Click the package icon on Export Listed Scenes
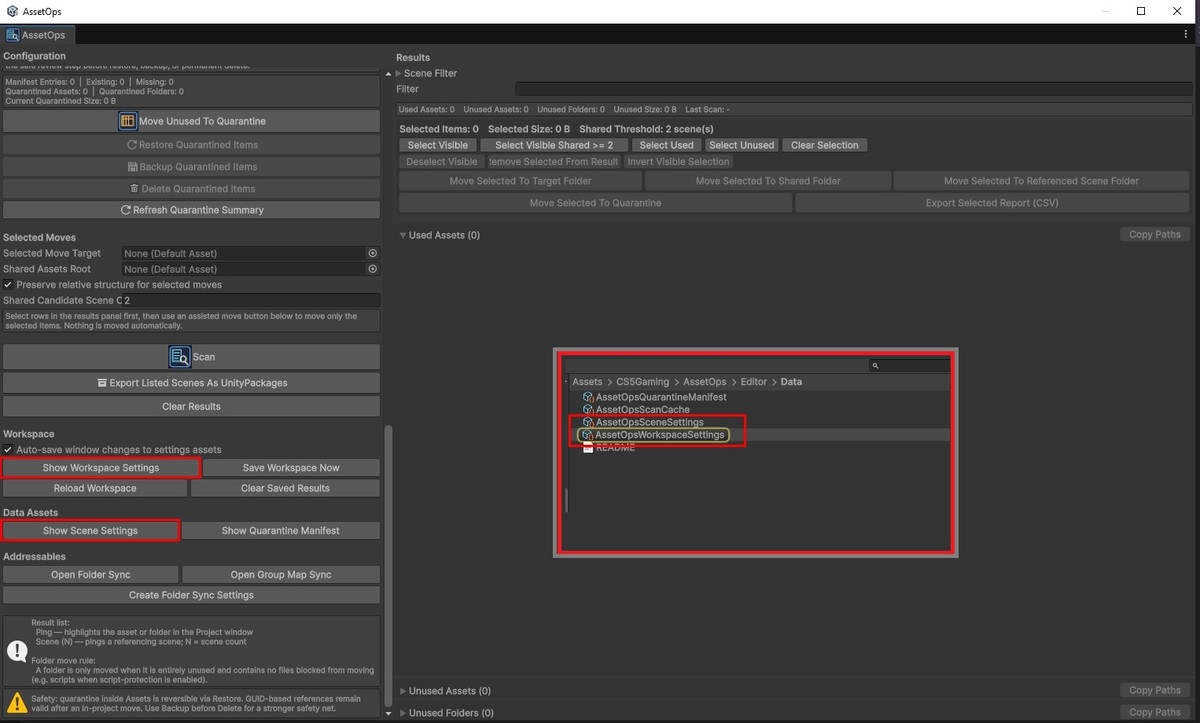This screenshot has height=723, width=1200. pos(102,383)
